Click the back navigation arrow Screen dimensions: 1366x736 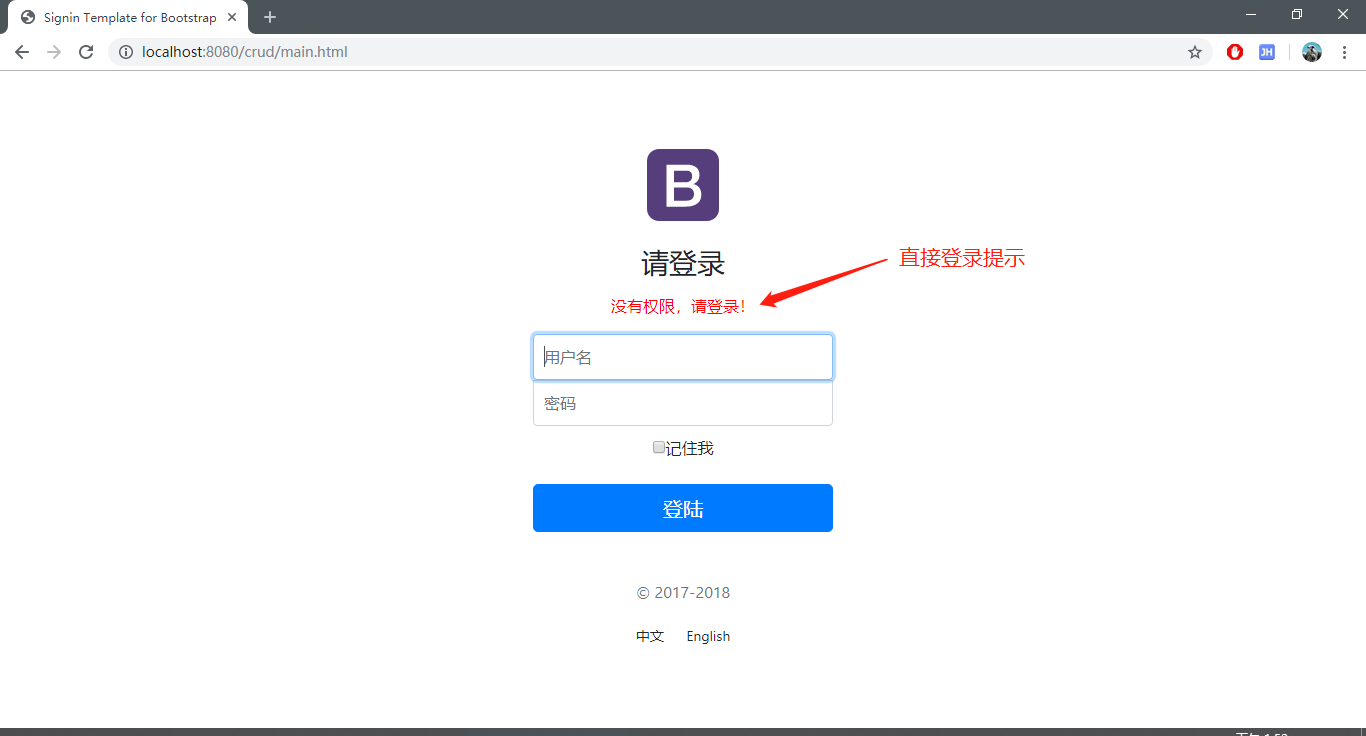point(21,52)
